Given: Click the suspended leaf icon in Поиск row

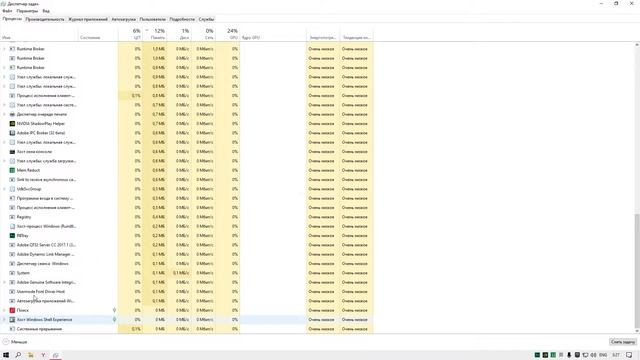Looking at the screenshot, I should (114, 310).
